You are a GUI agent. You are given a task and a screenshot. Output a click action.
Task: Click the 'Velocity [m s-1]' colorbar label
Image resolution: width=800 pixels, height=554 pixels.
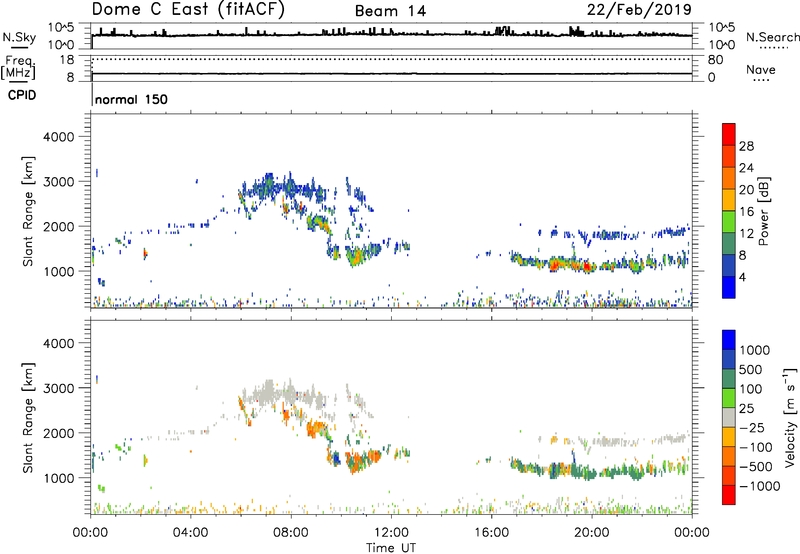[x=790, y=417]
